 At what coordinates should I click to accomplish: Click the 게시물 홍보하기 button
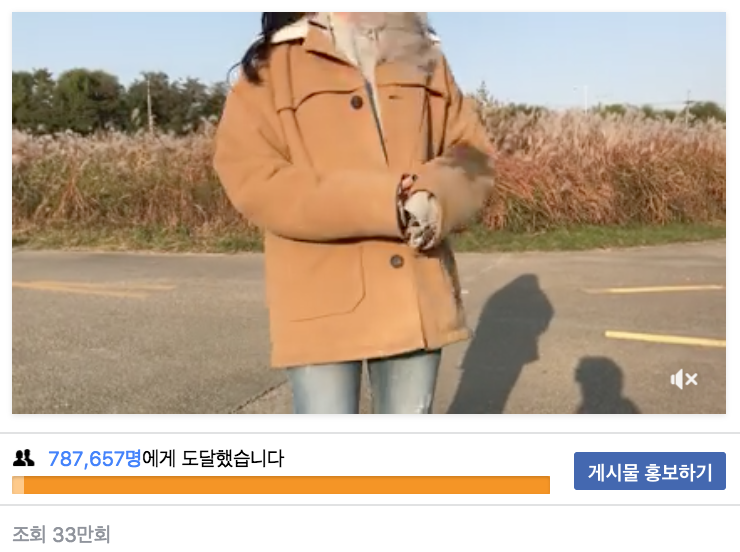point(649,471)
